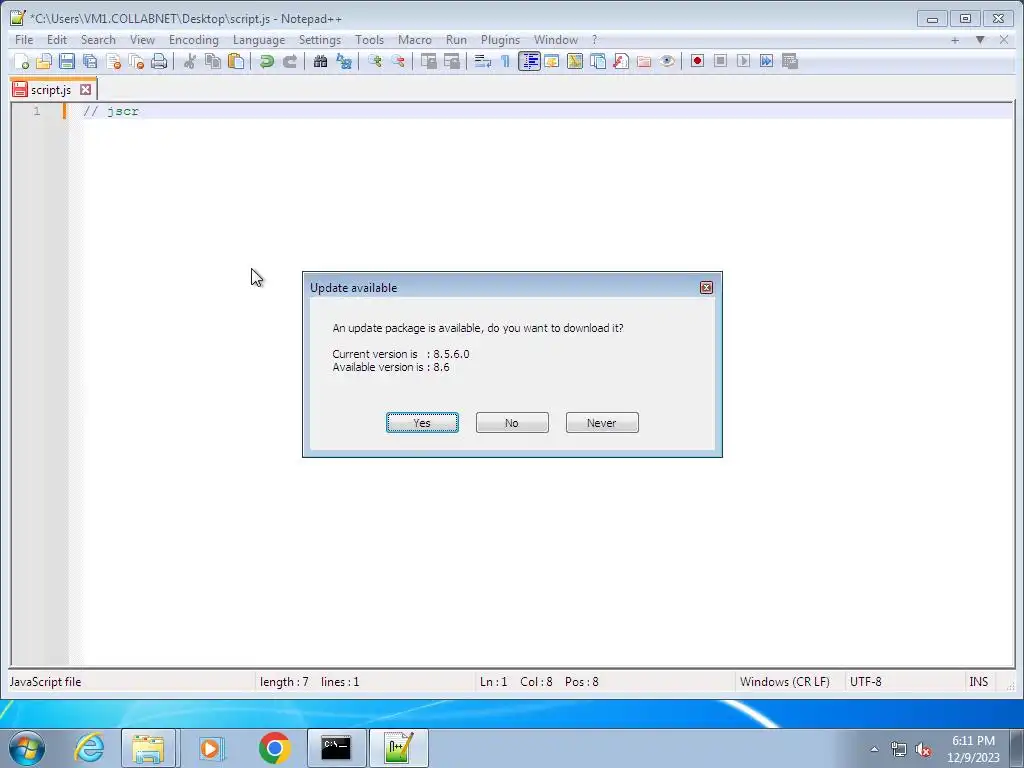This screenshot has width=1024, height=768.
Task: Click Windows (CR LF) in status bar
Action: (785, 682)
